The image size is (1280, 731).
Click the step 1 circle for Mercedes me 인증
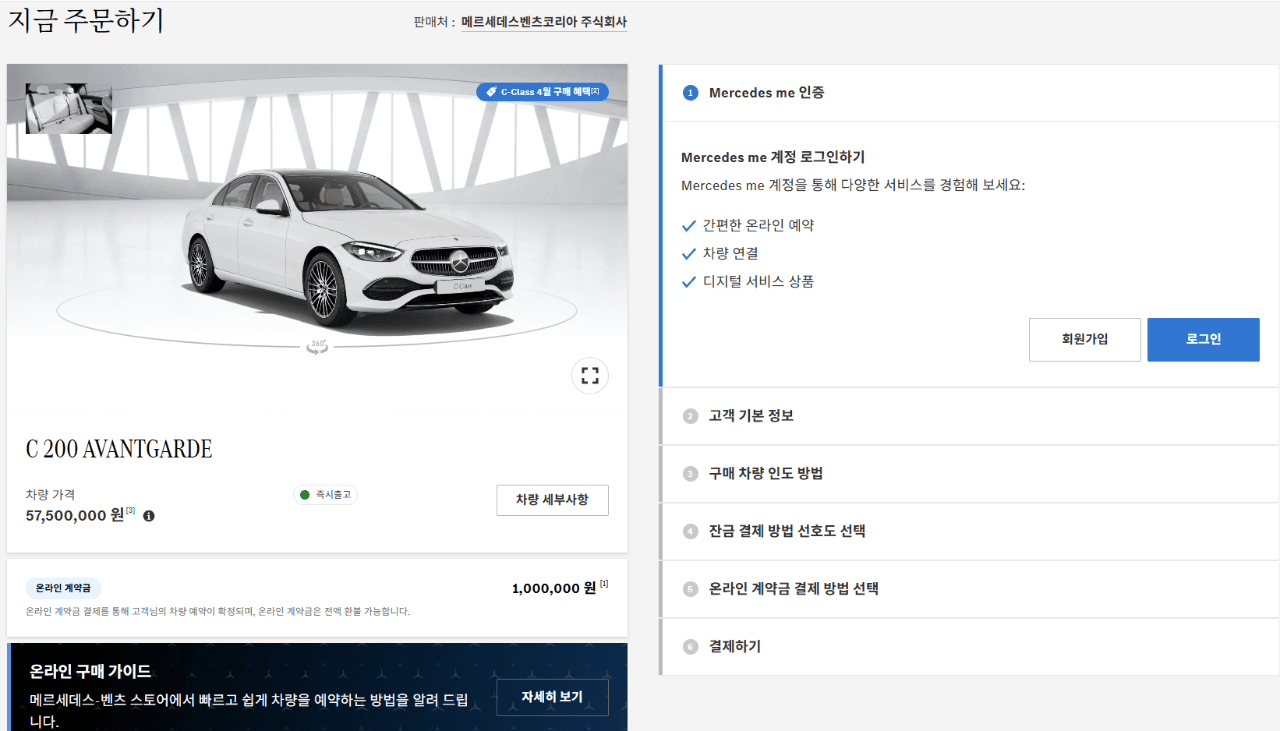tap(689, 92)
